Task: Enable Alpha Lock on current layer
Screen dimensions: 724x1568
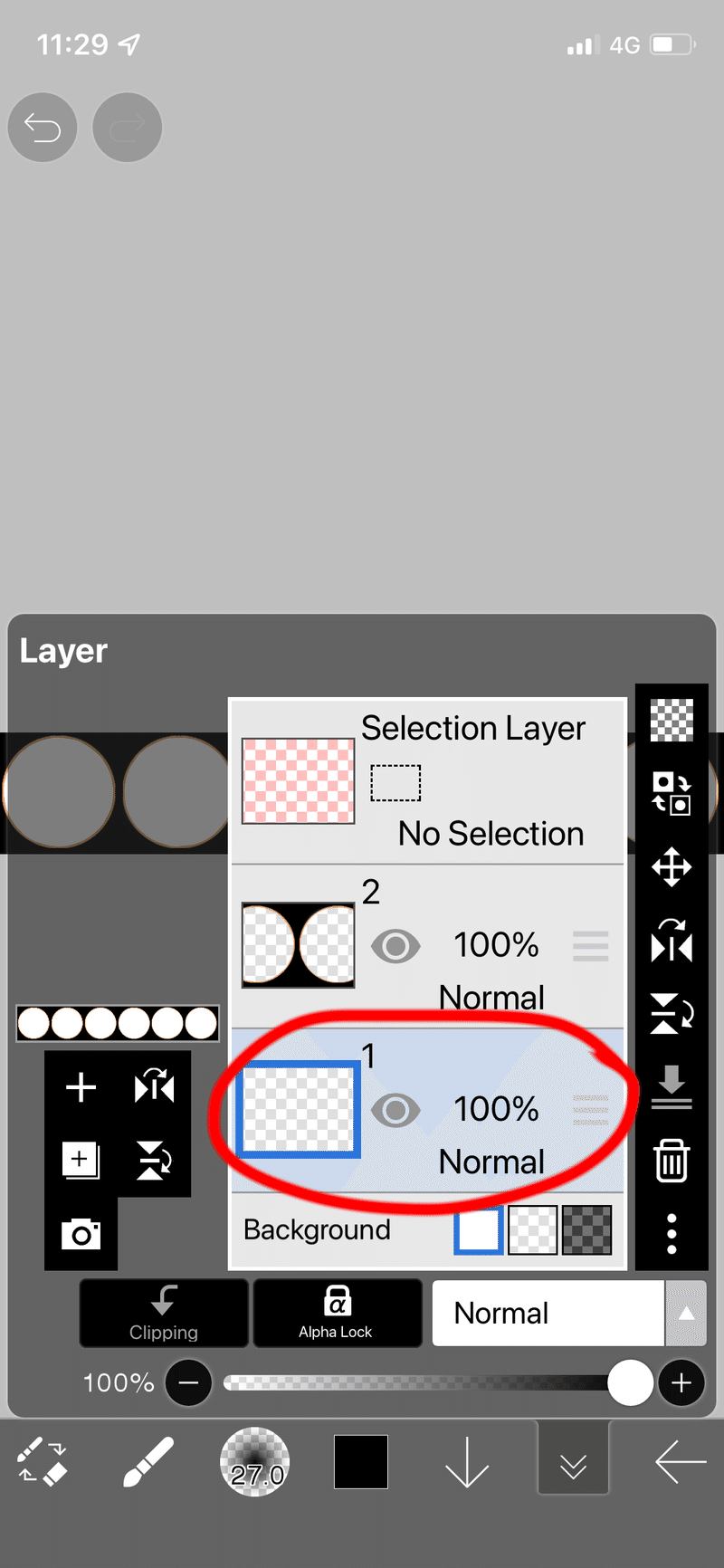Action: [x=337, y=1313]
